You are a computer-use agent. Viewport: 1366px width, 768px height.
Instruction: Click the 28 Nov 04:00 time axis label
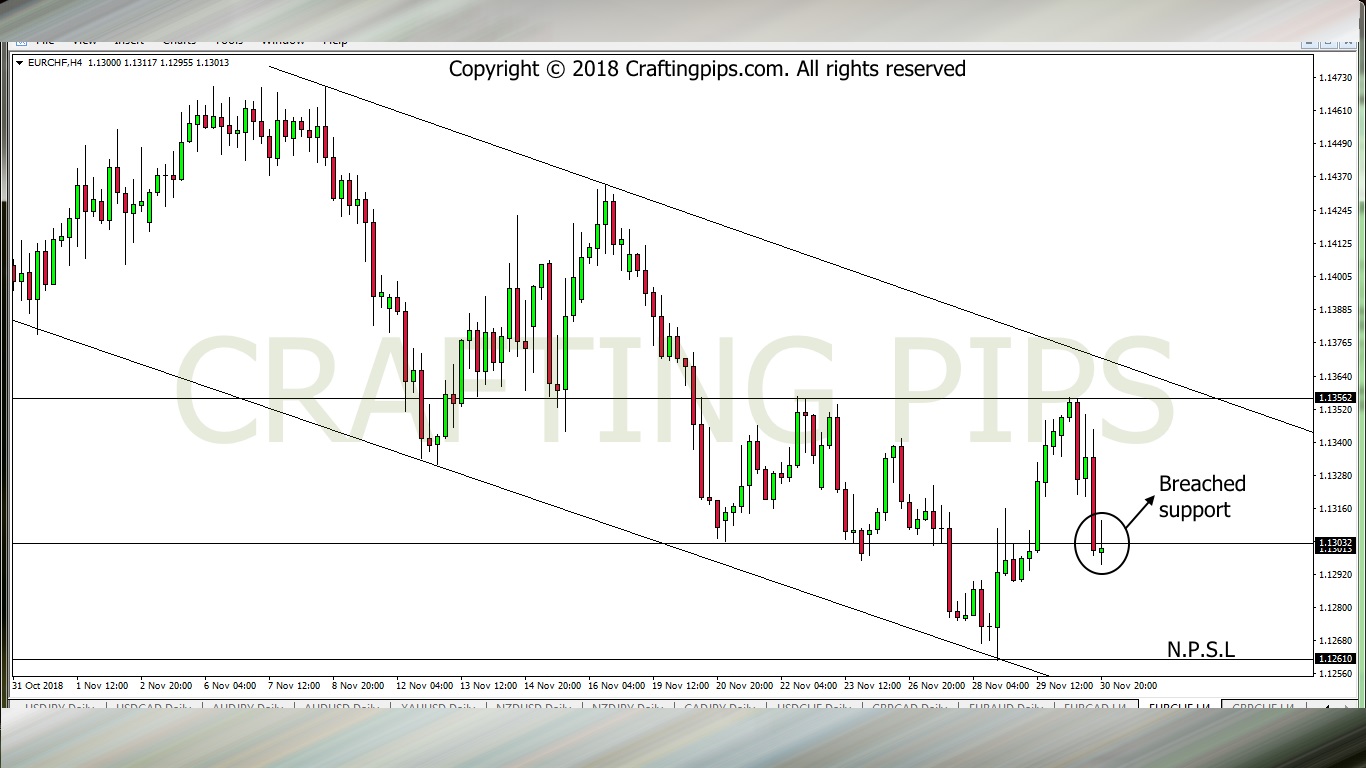(x=1000, y=686)
